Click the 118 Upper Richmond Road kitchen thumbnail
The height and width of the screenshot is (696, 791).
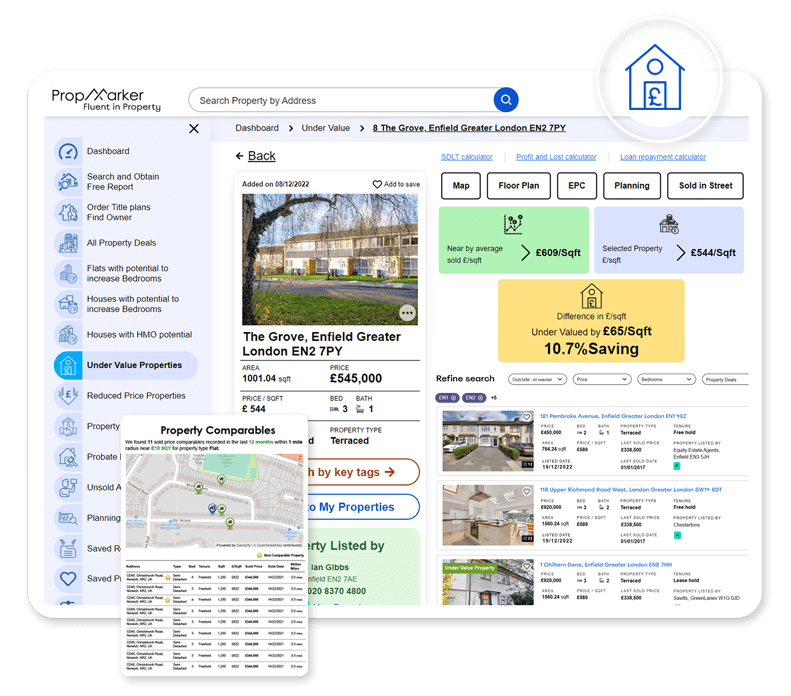click(x=488, y=515)
